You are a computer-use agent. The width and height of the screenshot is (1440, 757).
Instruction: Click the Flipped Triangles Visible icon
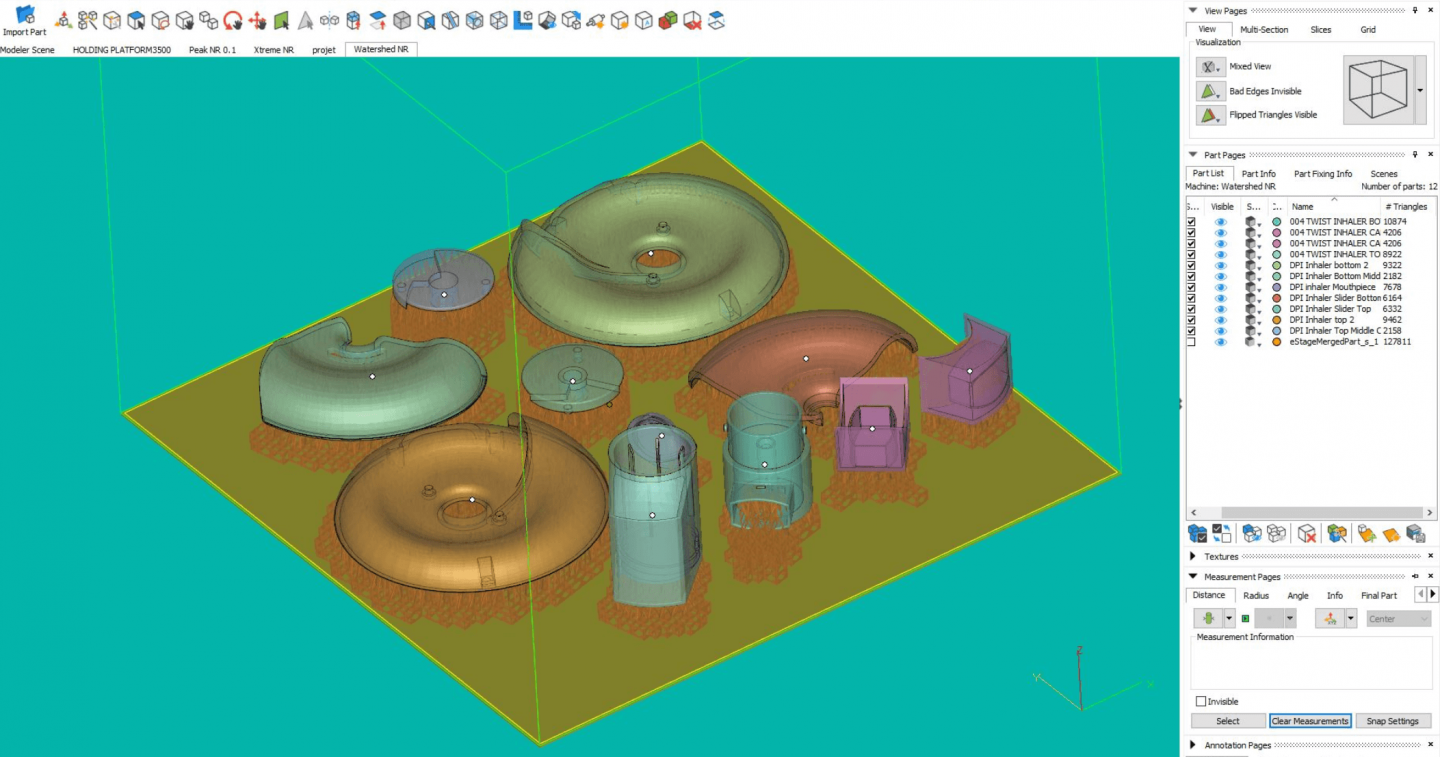1210,114
